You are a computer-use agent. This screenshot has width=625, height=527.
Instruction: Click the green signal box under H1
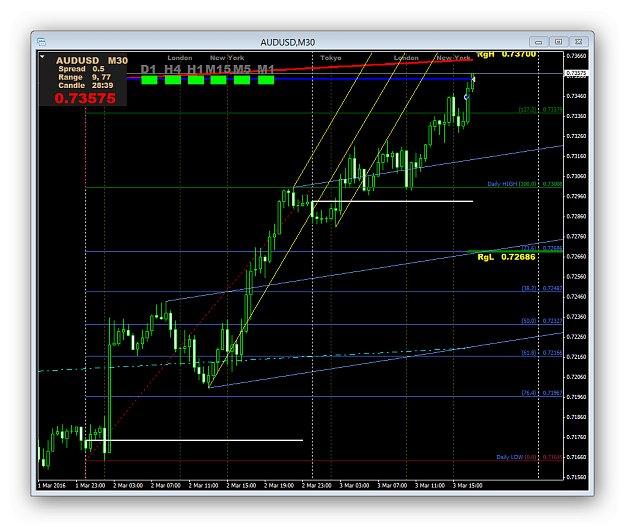click(196, 80)
